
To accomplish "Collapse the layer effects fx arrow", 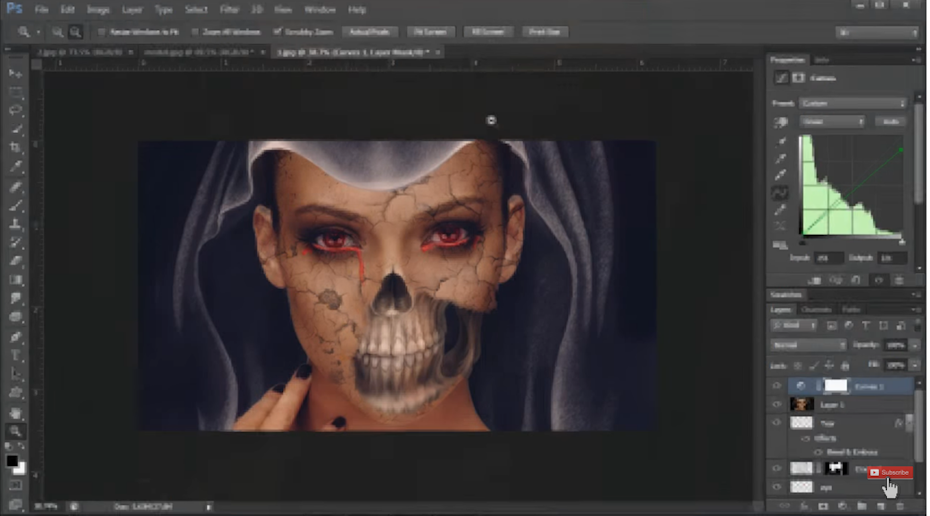I will (909, 423).
